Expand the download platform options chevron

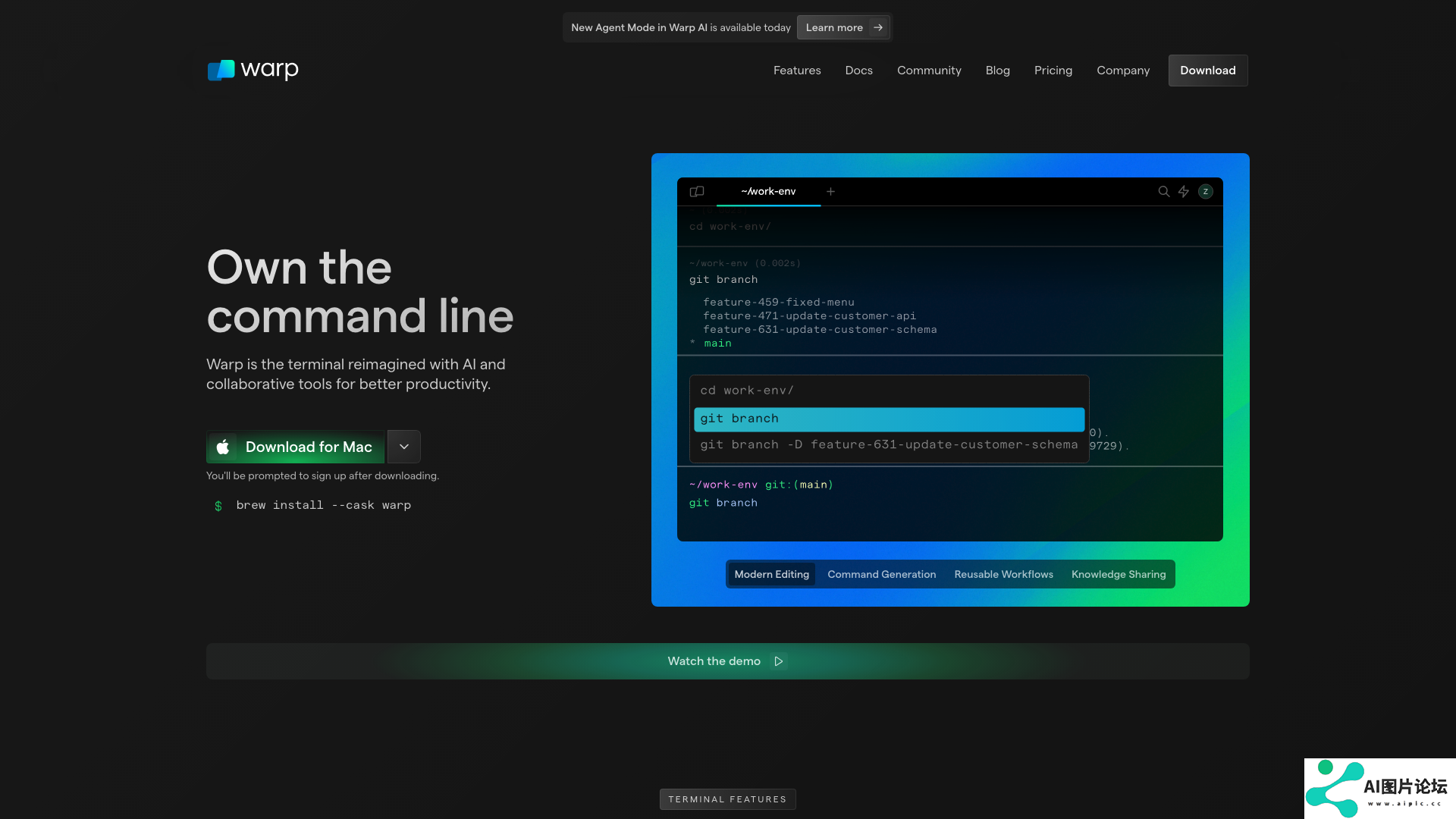tap(404, 447)
